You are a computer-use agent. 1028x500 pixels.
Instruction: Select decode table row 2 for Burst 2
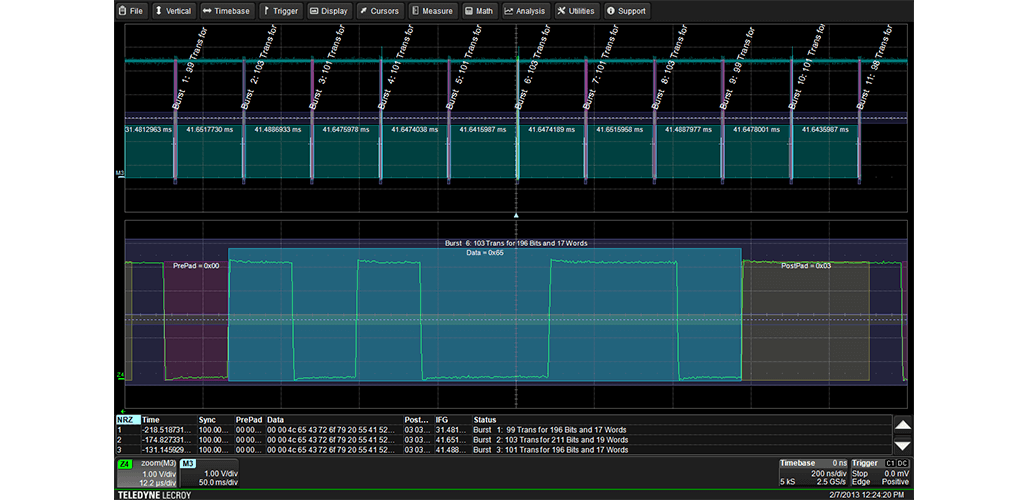500,439
